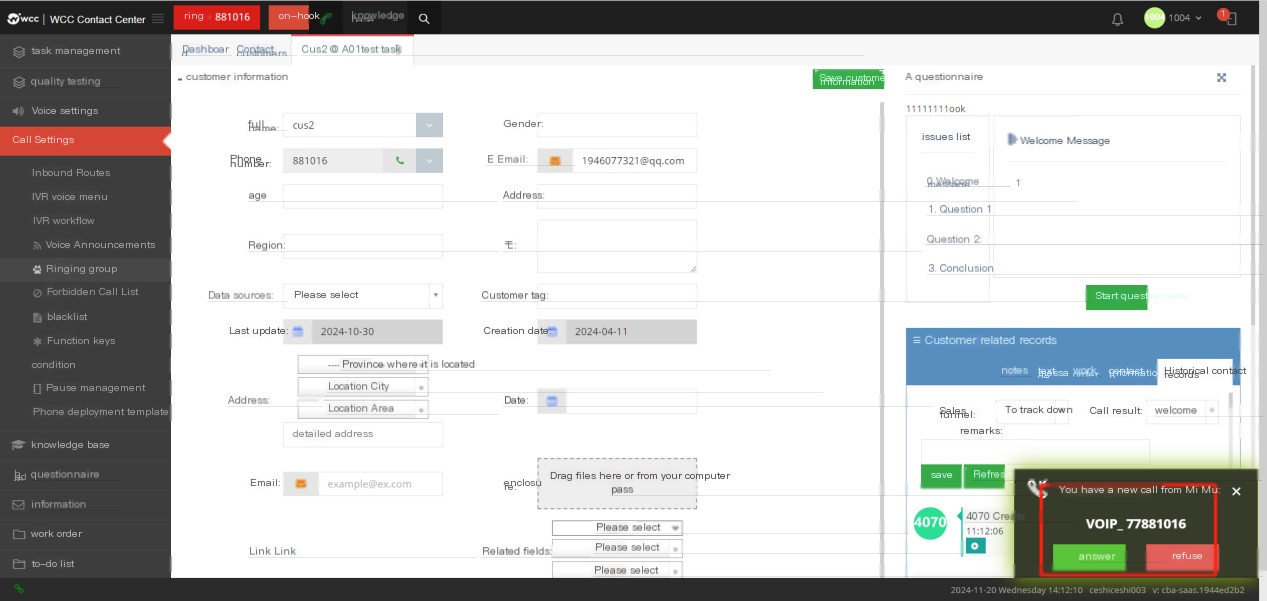The width and height of the screenshot is (1267, 601).
Task: Open the Location Area dropdown
Action: (363, 408)
